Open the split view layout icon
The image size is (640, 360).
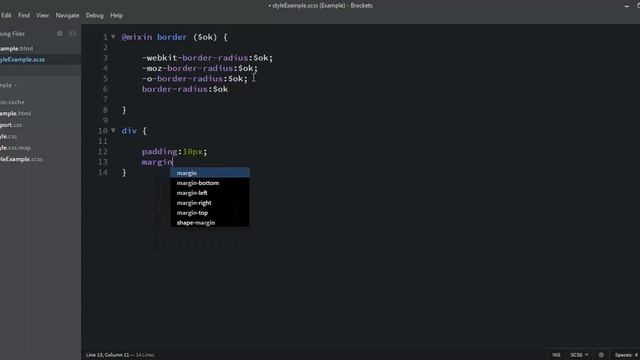[73, 34]
